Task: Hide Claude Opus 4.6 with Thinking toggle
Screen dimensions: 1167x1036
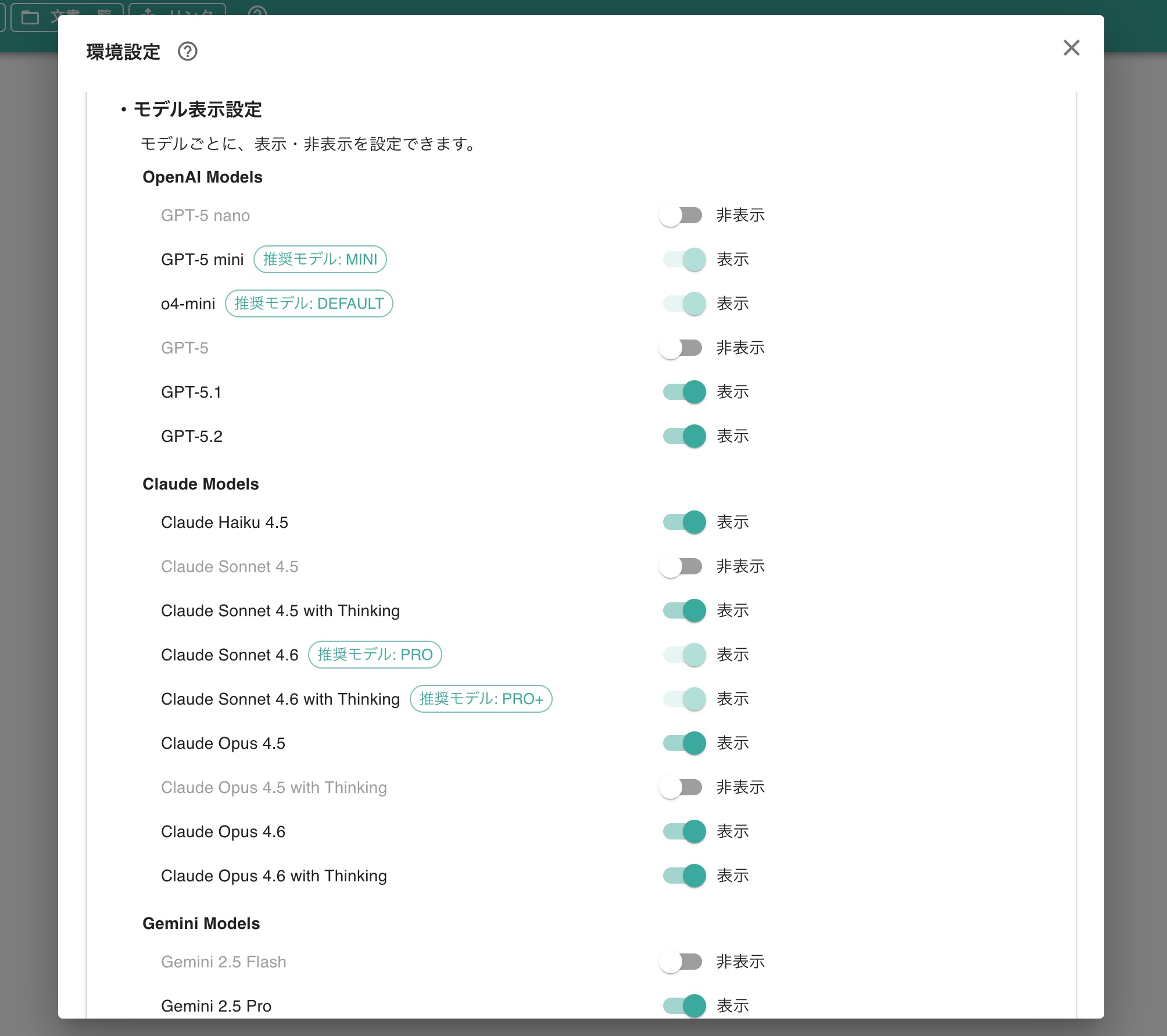Action: pos(685,876)
